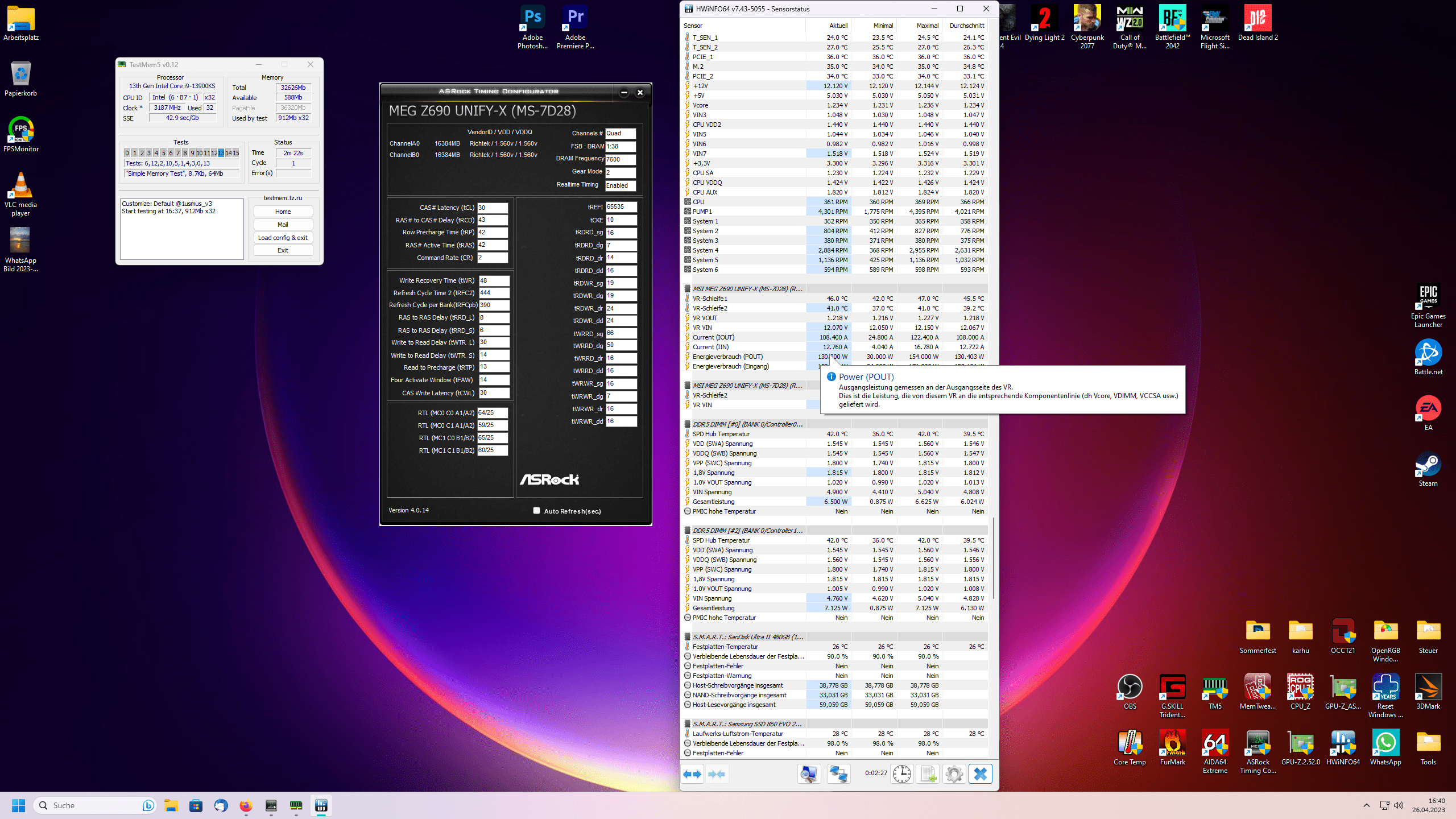Screen dimensions: 1456x819
Task: Click the expand columns arrows icon in HWiNFO
Action: 693,774
